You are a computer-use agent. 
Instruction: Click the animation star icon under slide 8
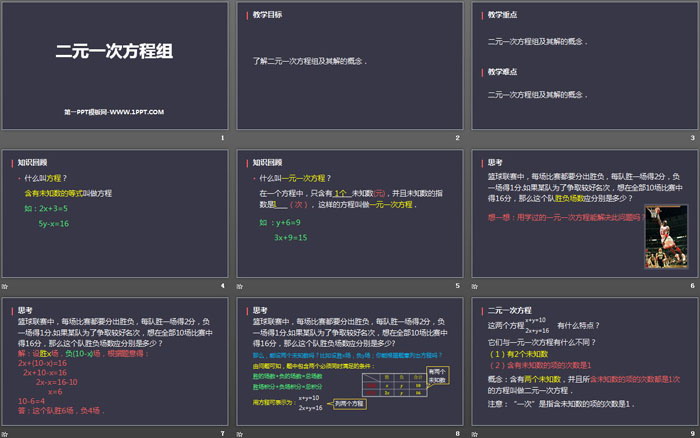click(240, 434)
